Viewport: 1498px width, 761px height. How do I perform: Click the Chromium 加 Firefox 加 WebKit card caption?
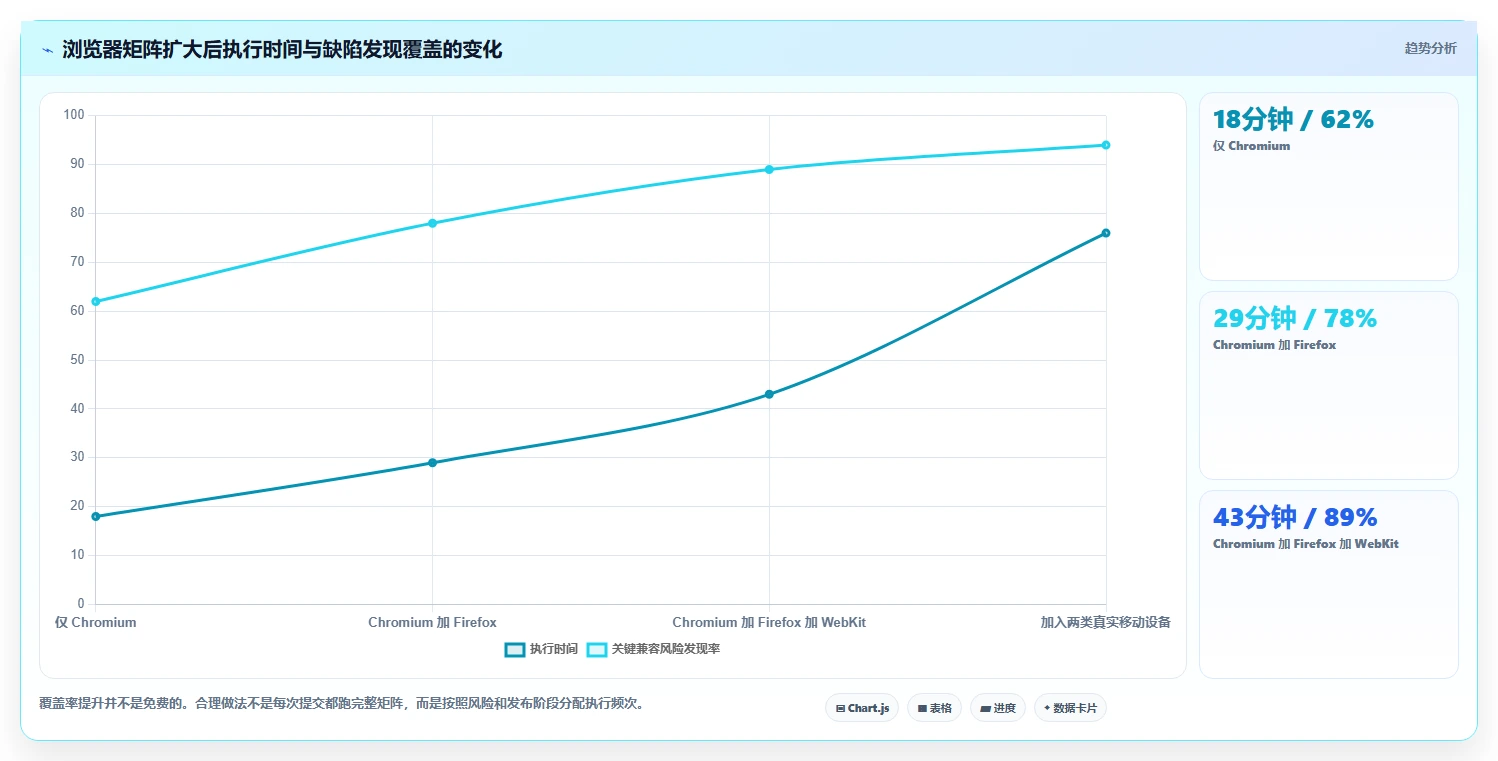tap(1305, 544)
